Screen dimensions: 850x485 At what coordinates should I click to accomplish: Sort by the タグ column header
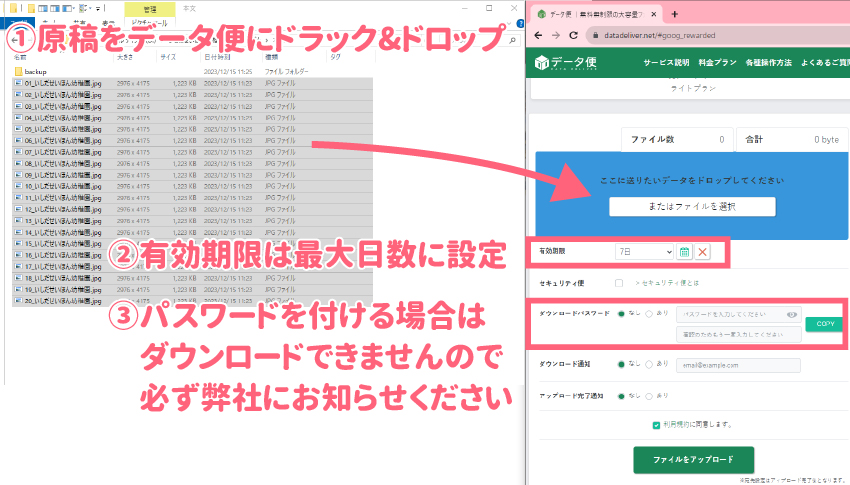pos(335,57)
